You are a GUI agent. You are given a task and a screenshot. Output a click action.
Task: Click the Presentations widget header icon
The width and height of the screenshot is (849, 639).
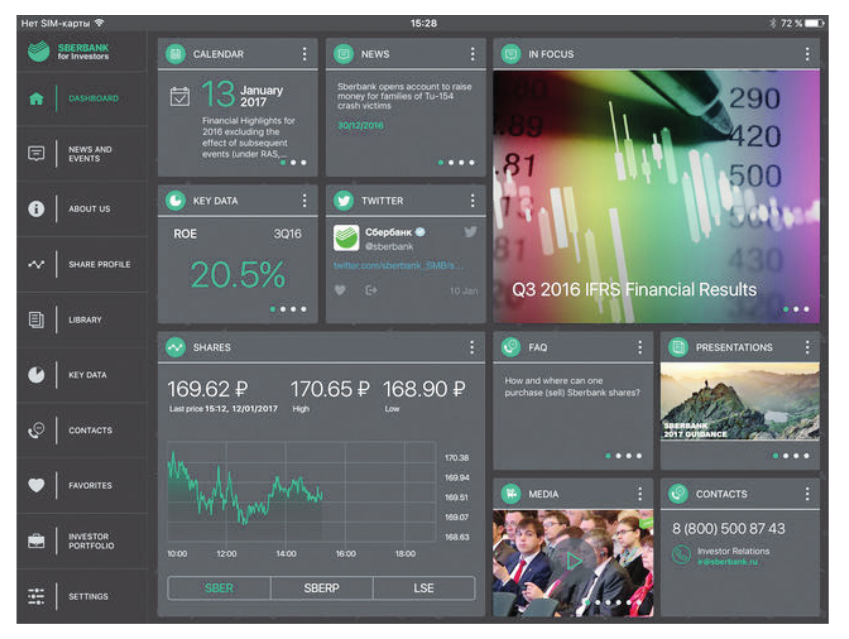click(x=678, y=347)
